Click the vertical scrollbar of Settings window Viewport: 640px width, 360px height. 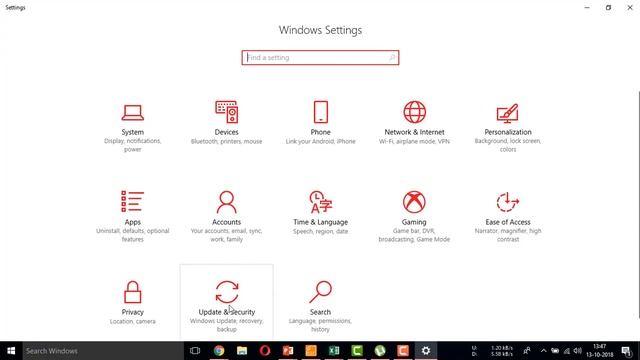(638, 204)
